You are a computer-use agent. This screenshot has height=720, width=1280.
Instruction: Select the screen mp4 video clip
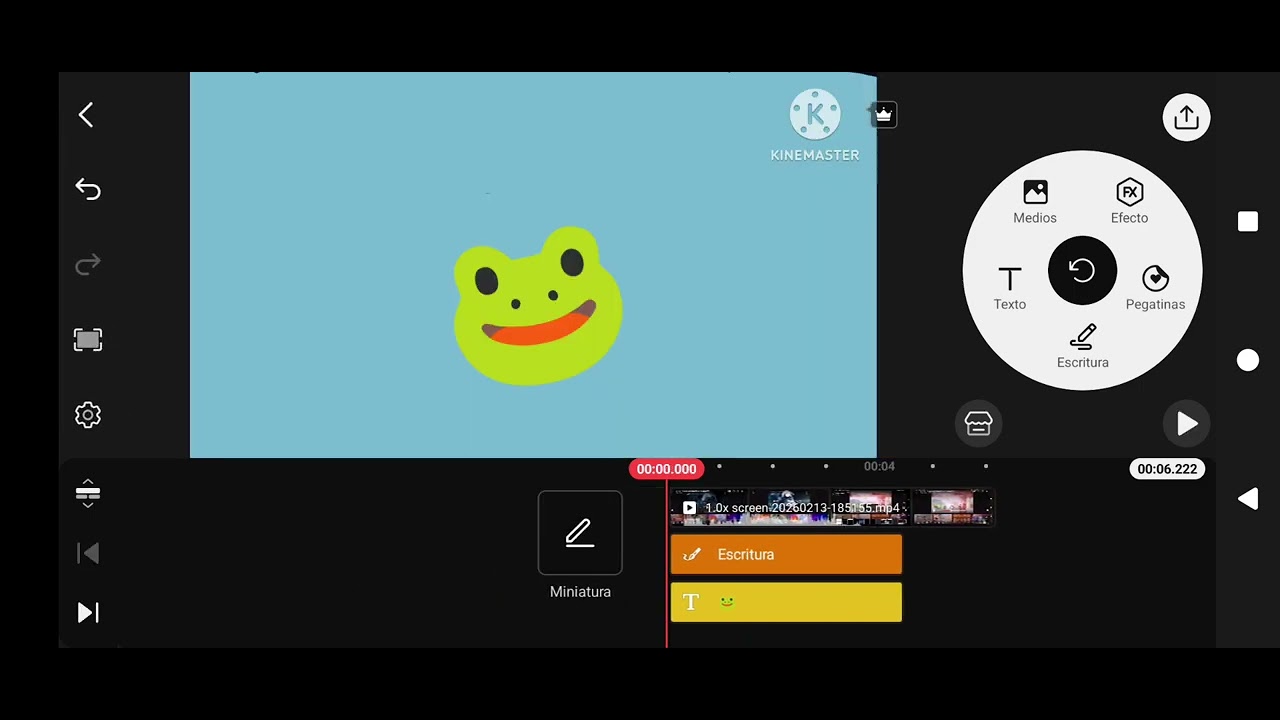click(832, 508)
